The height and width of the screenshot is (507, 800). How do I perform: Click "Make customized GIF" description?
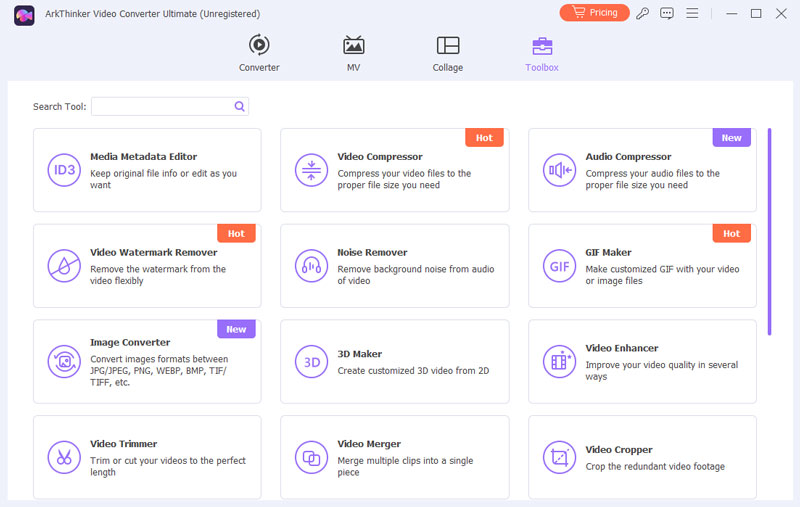point(662,275)
